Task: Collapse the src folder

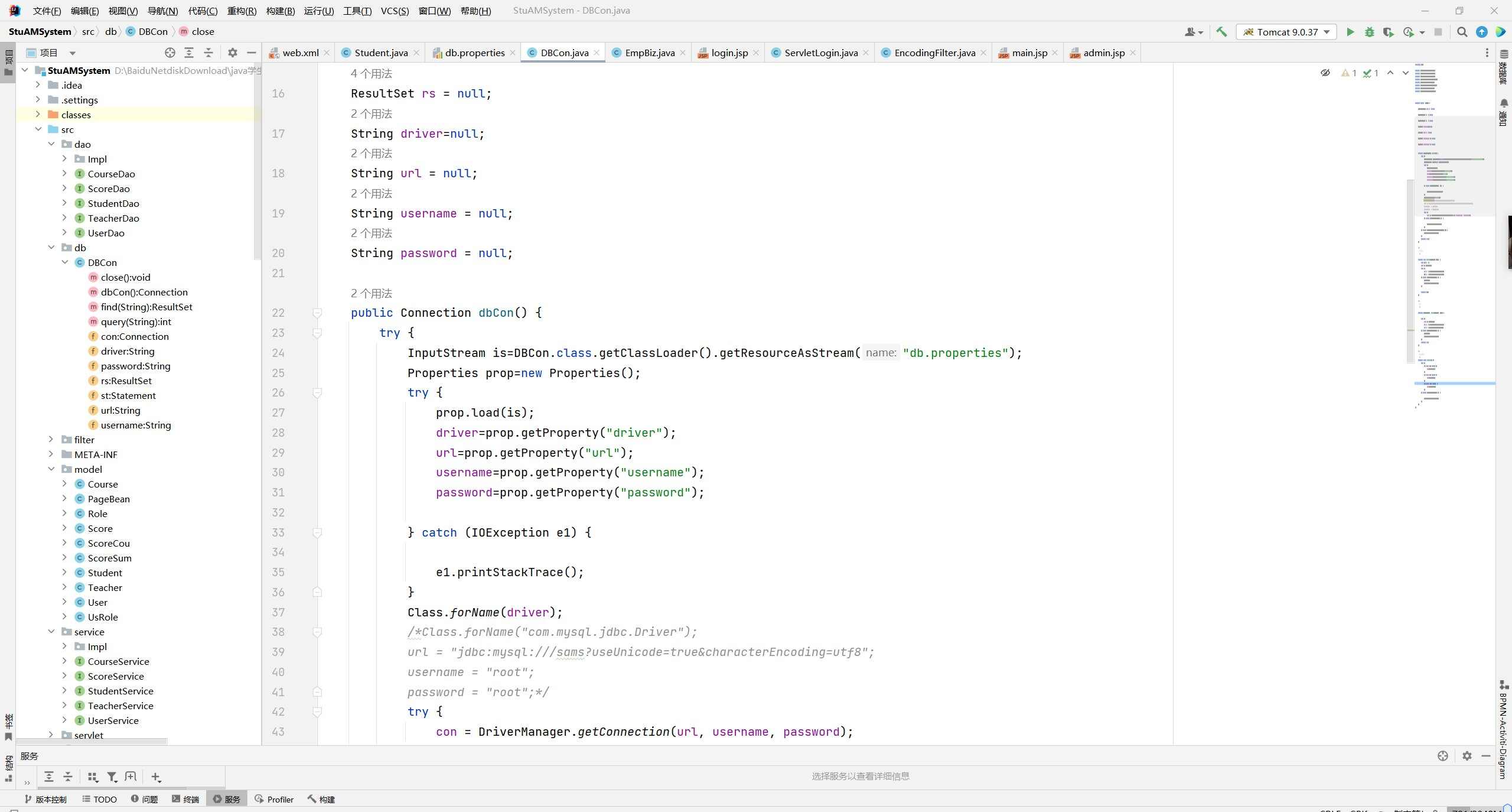Action: tap(38, 129)
